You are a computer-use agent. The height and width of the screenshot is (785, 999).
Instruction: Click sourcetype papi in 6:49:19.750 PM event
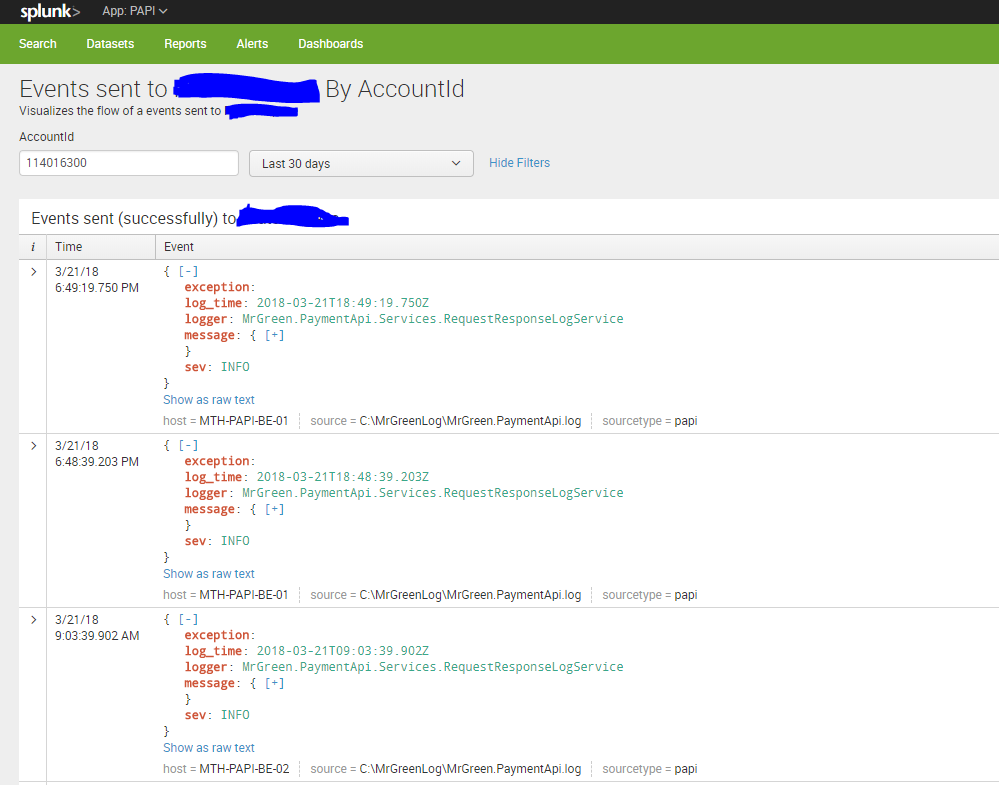click(686, 421)
